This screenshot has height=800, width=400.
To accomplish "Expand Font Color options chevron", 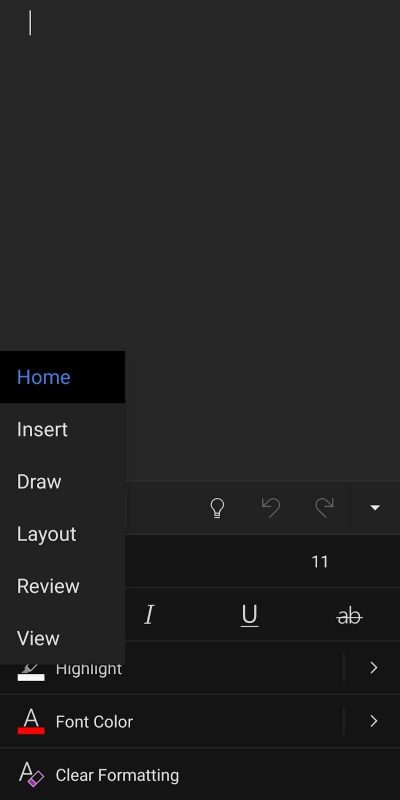I will coord(373,721).
